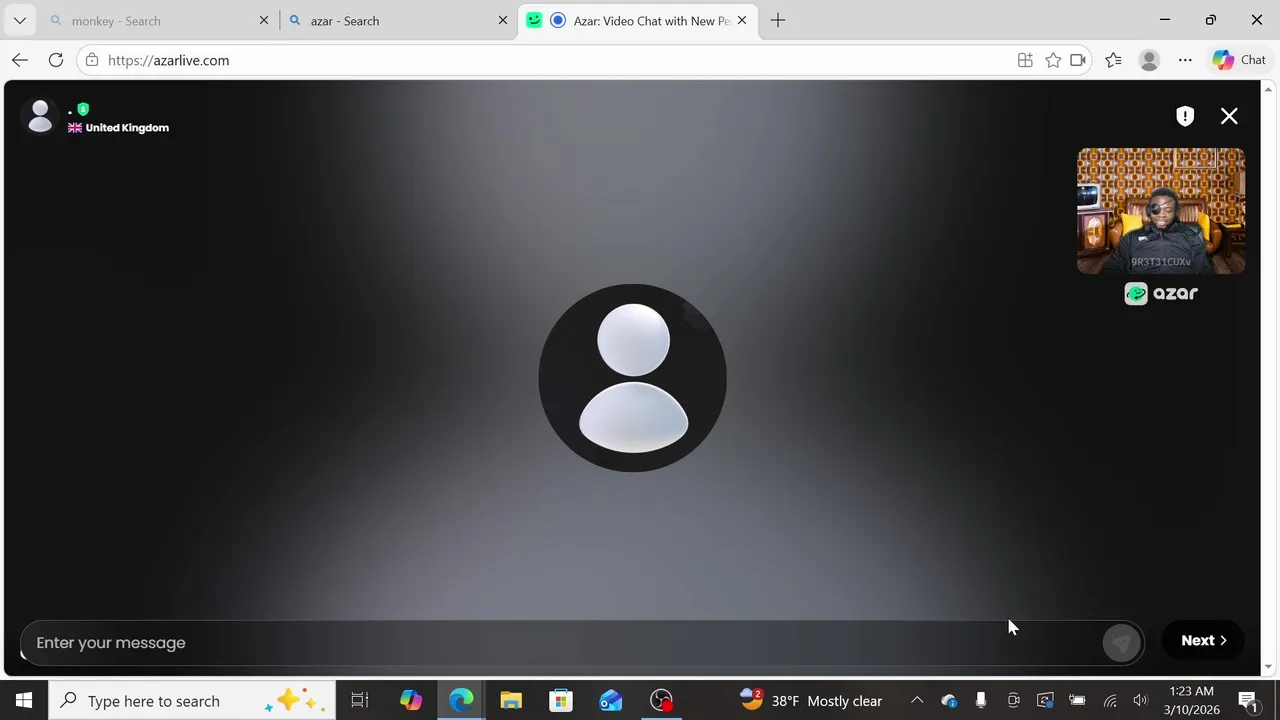The image size is (1280, 720).
Task: Check battery status tray icon
Action: [1077, 701]
